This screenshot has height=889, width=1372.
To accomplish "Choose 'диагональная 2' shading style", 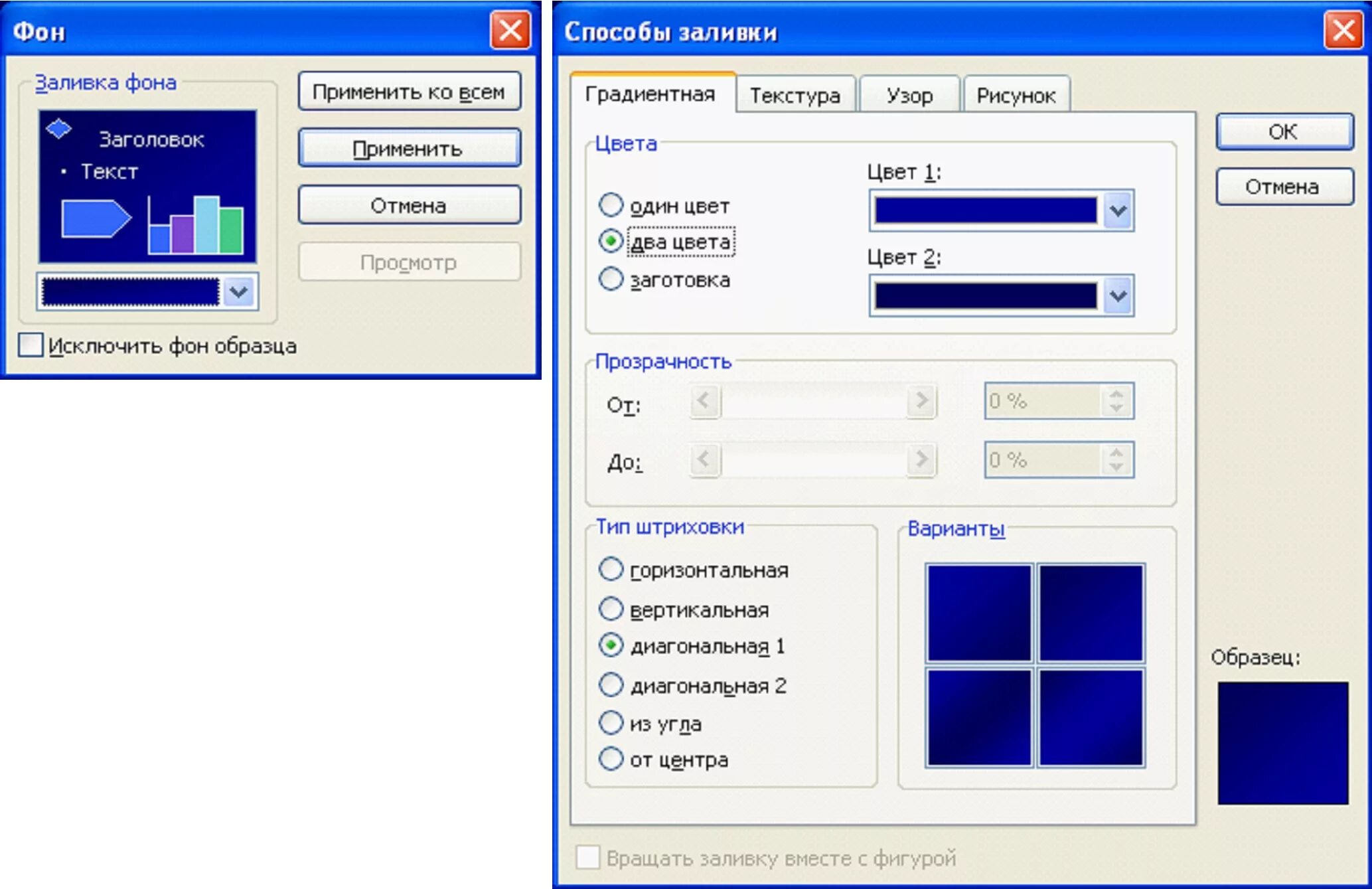I will [x=611, y=684].
